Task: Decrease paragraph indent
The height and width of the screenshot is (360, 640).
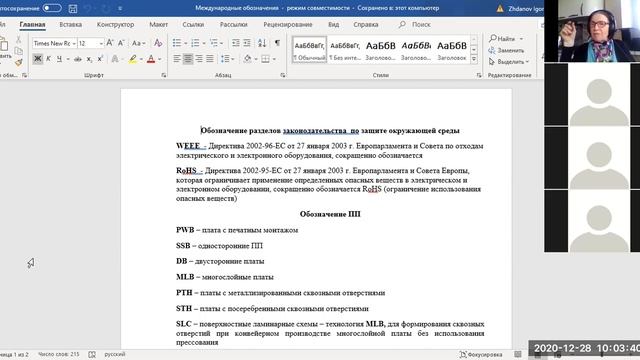Action: (236, 43)
